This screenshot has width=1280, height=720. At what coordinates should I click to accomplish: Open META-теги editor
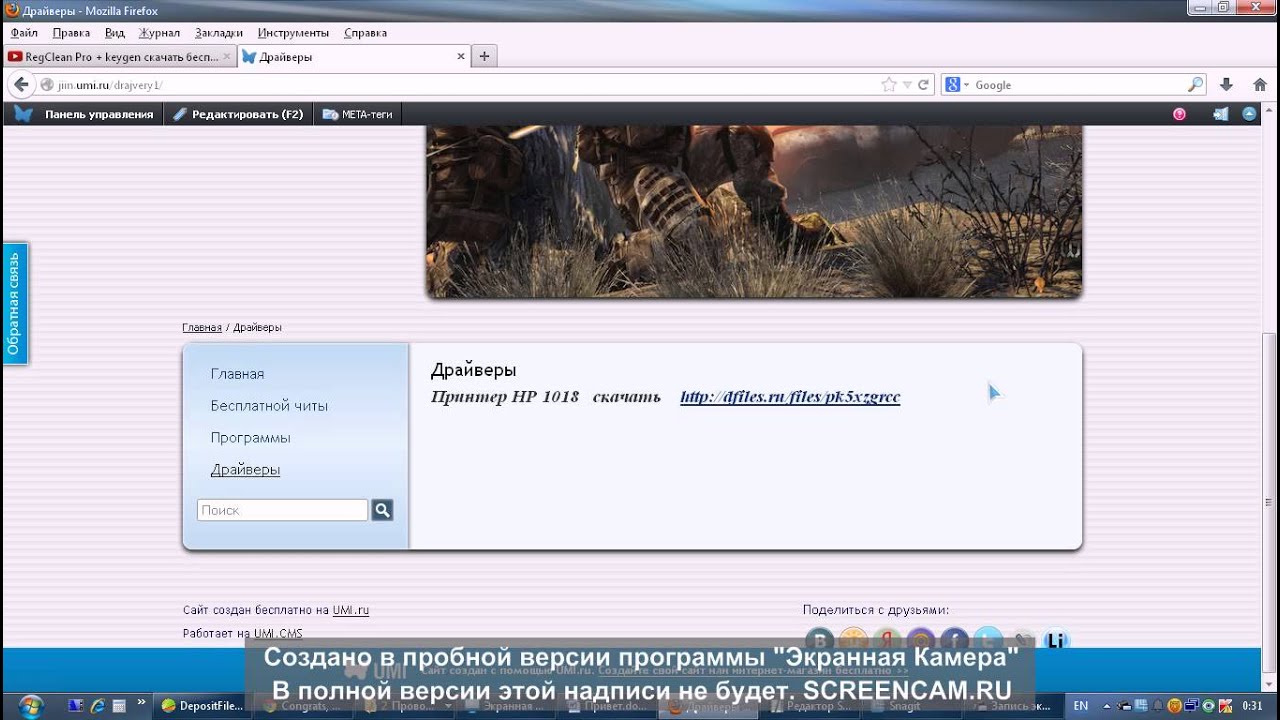point(358,114)
